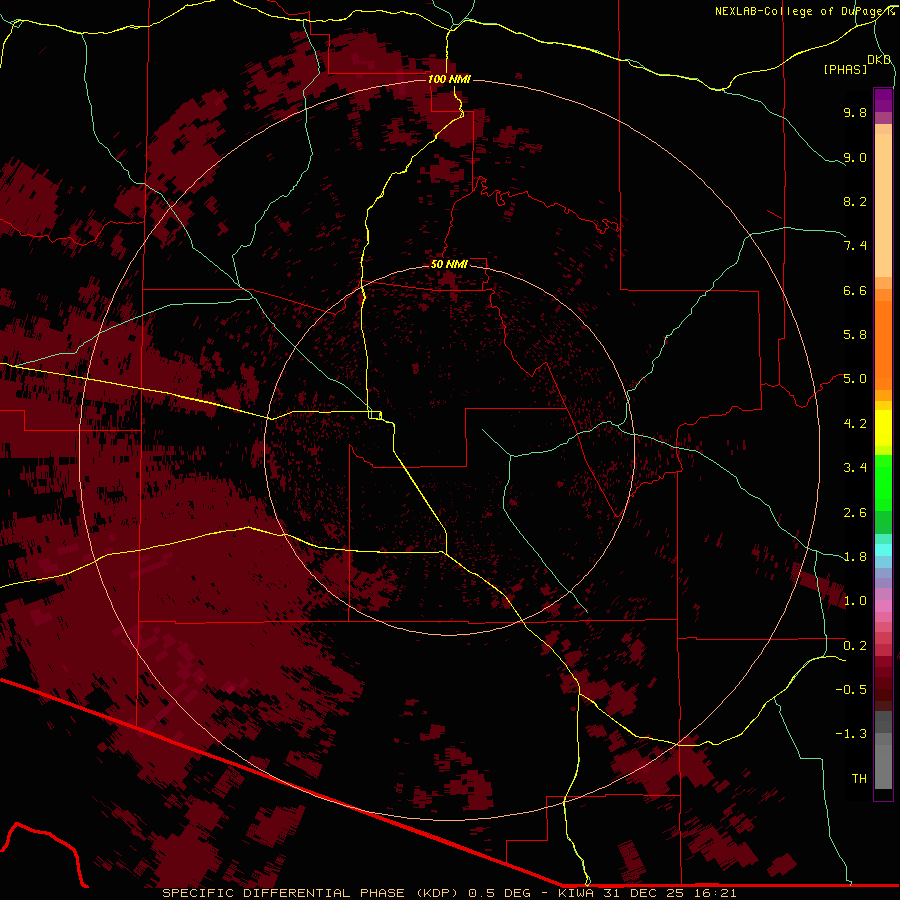The image size is (900, 900).
Task: Pick the cyan colorbar segment
Action: (883, 550)
